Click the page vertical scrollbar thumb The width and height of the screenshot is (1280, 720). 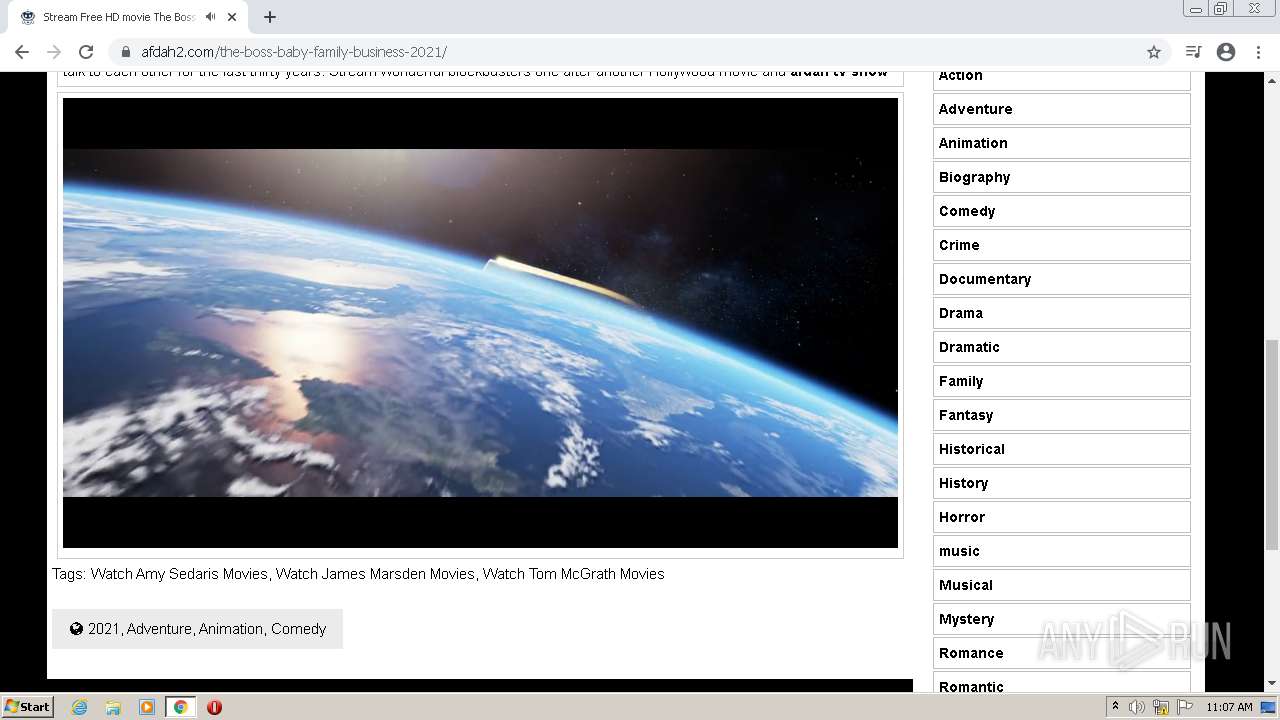[1272, 445]
